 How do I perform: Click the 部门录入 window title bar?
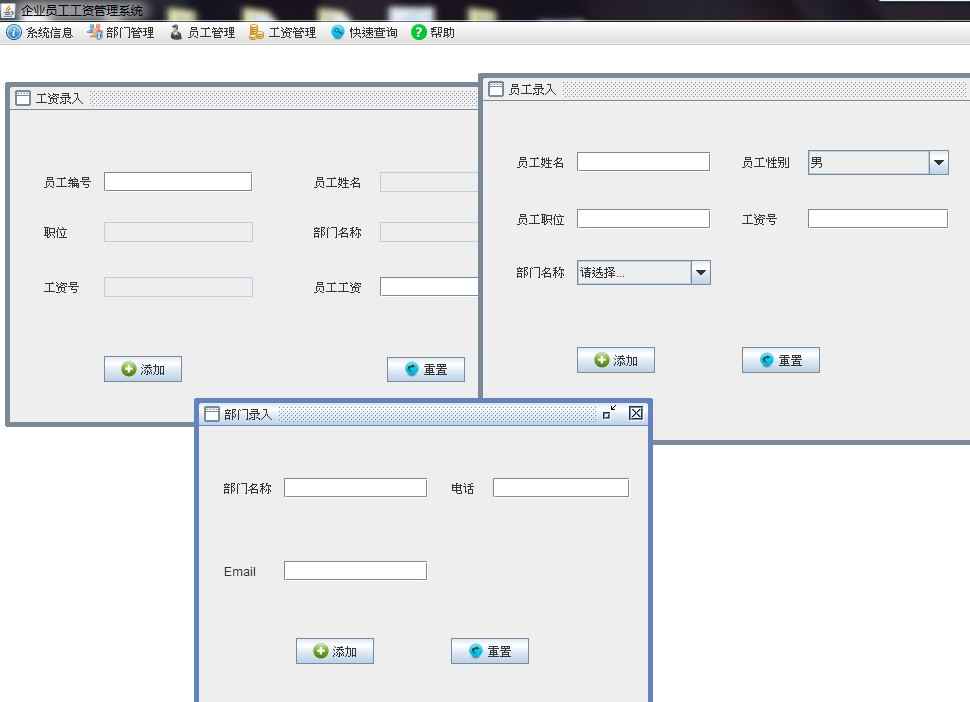pyautogui.click(x=424, y=414)
